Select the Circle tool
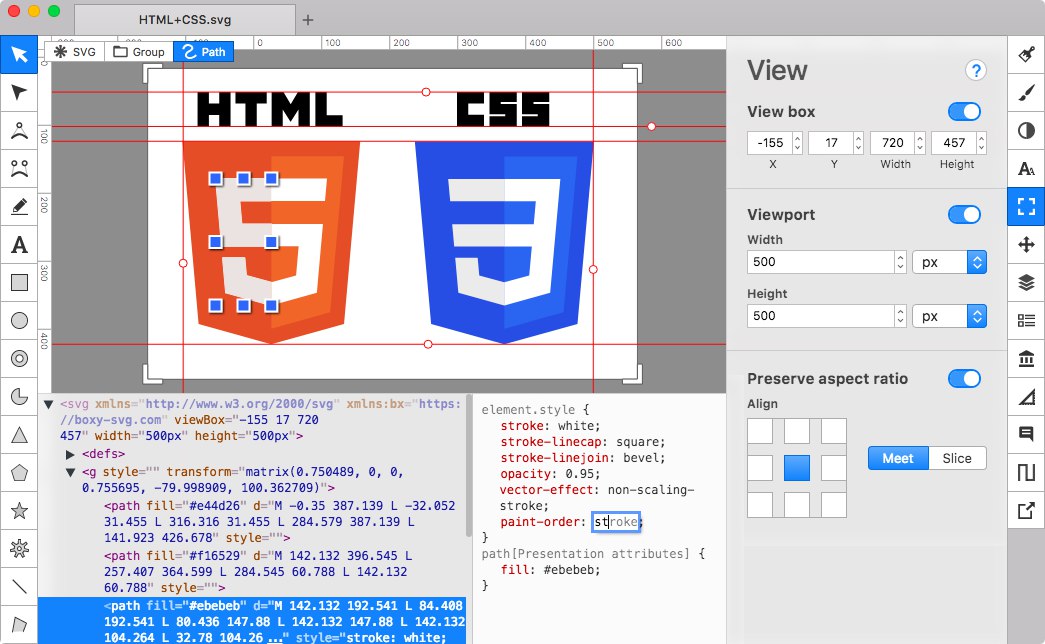 (x=19, y=321)
